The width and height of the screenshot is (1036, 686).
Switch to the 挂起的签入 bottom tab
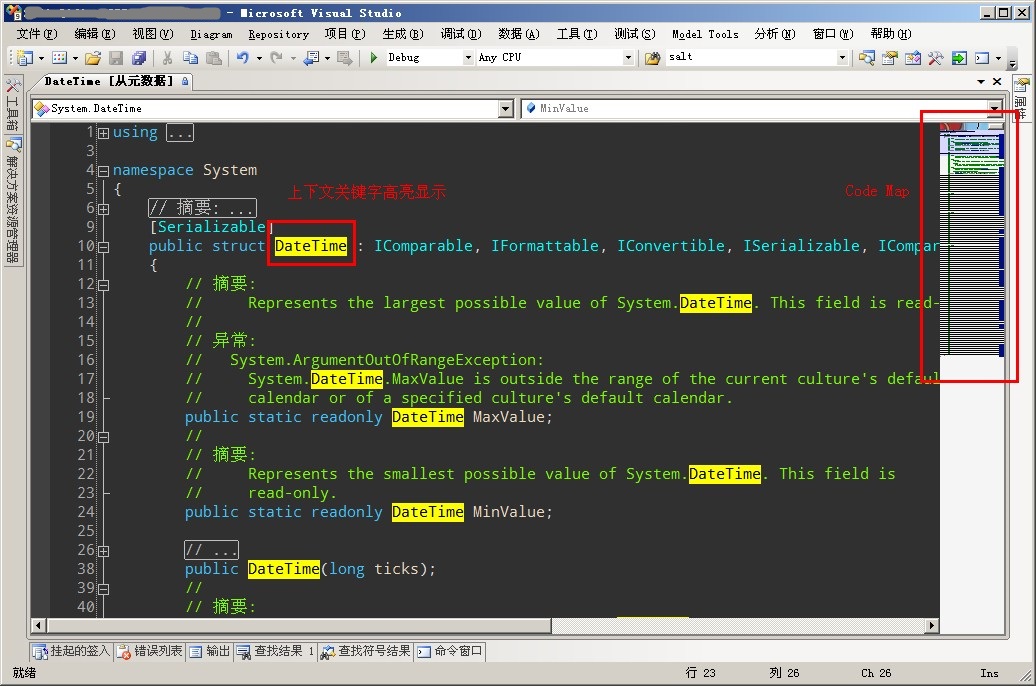pos(71,652)
